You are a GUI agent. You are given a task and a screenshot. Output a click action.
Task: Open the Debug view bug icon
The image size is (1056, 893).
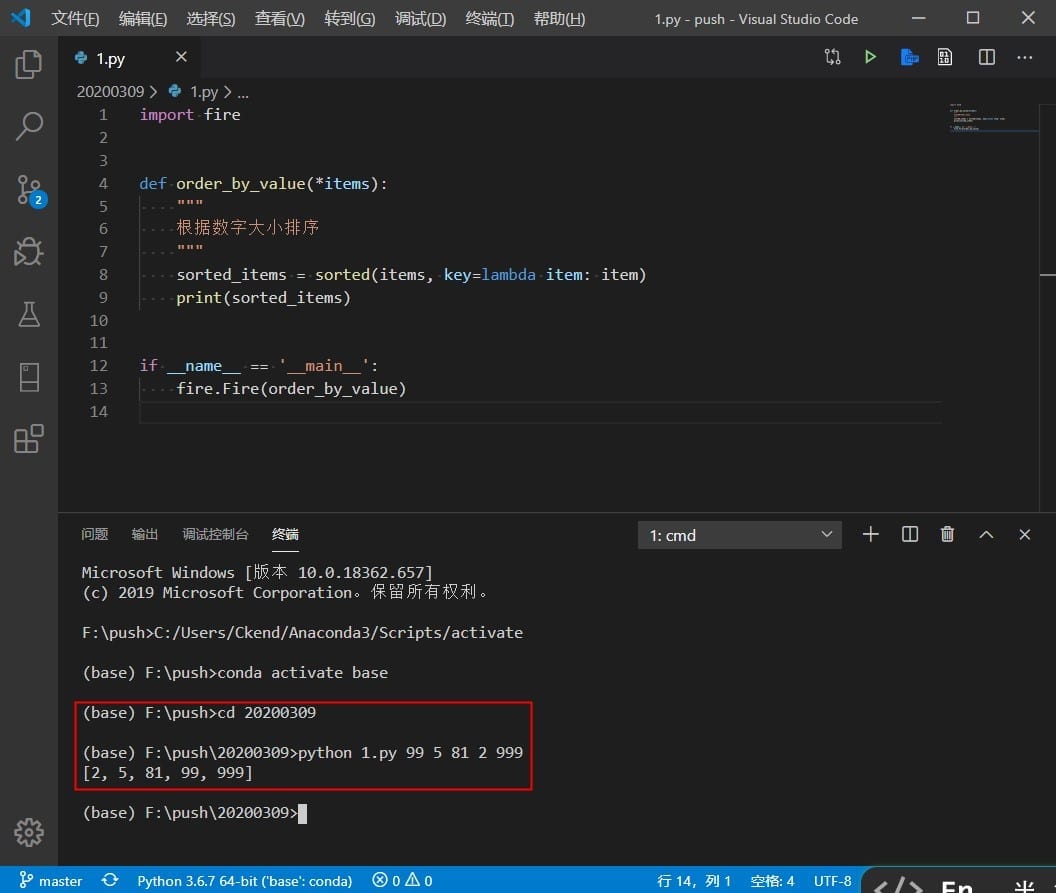(28, 252)
